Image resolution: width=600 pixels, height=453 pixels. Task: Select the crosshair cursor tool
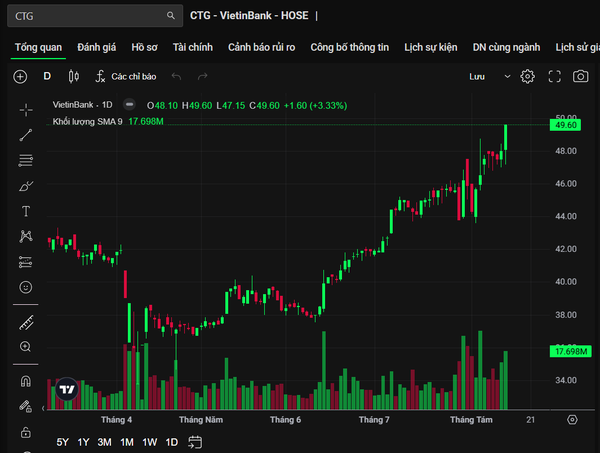click(x=26, y=110)
